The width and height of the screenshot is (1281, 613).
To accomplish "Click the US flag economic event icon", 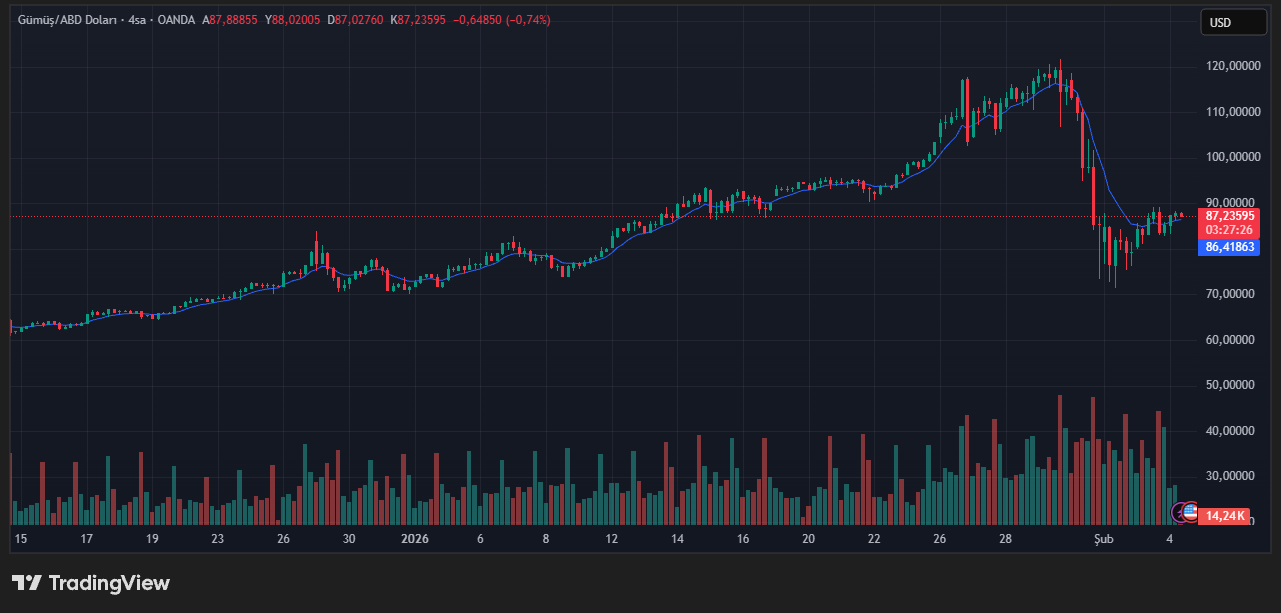I will [x=1190, y=512].
